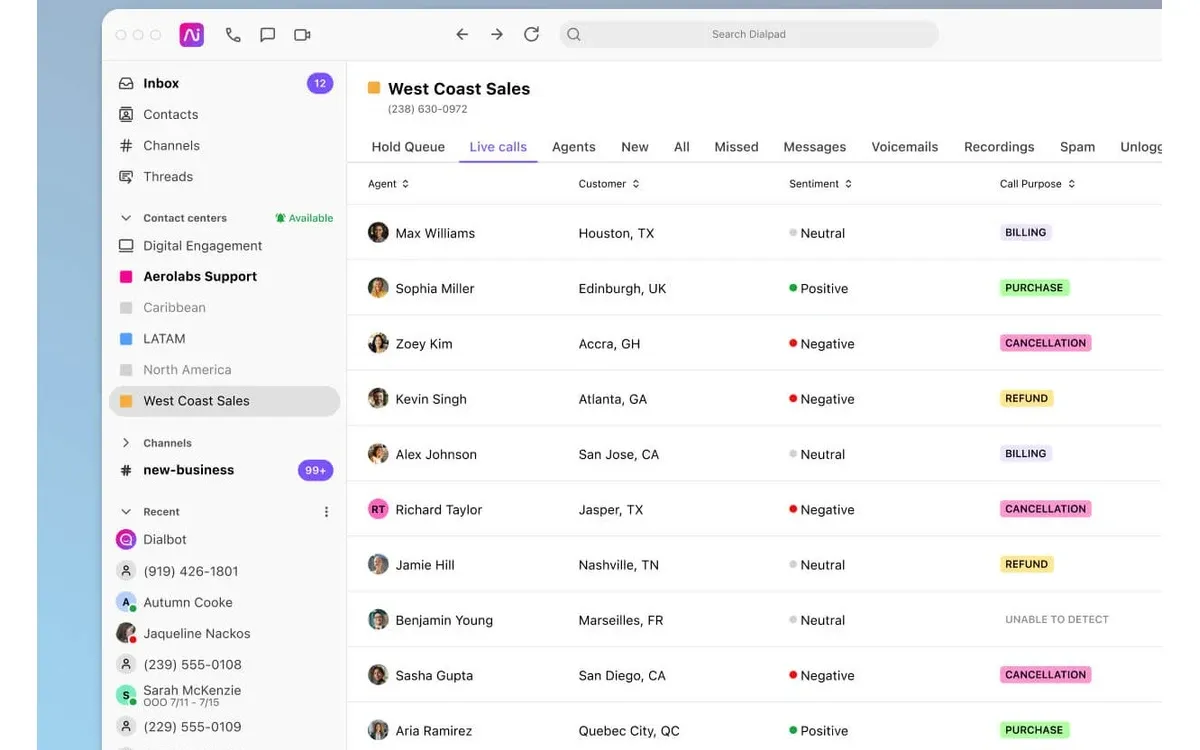Open Aria Ramirez agent avatar
This screenshot has width=1200, height=750.
pyautogui.click(x=378, y=730)
